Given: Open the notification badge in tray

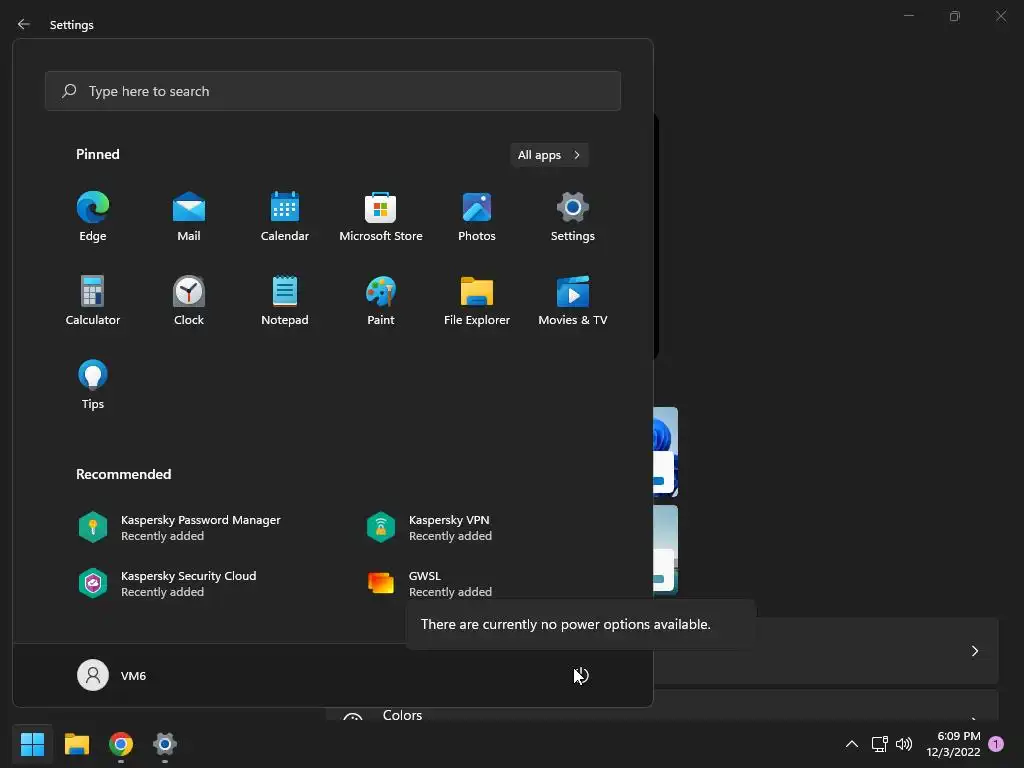Looking at the screenshot, I should tap(996, 744).
